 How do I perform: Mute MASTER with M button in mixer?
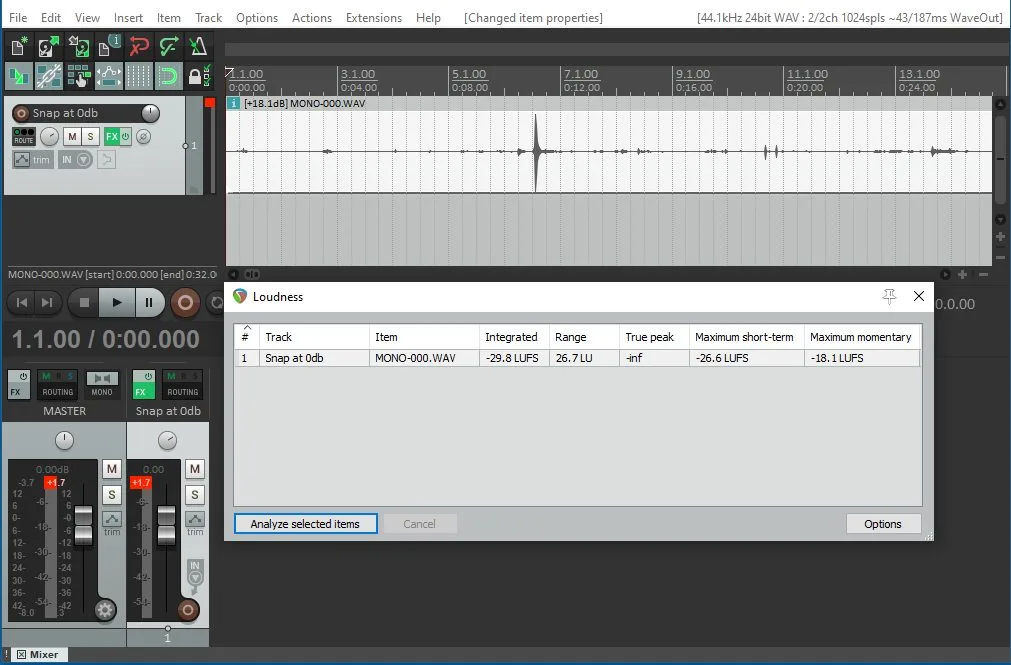tap(112, 469)
